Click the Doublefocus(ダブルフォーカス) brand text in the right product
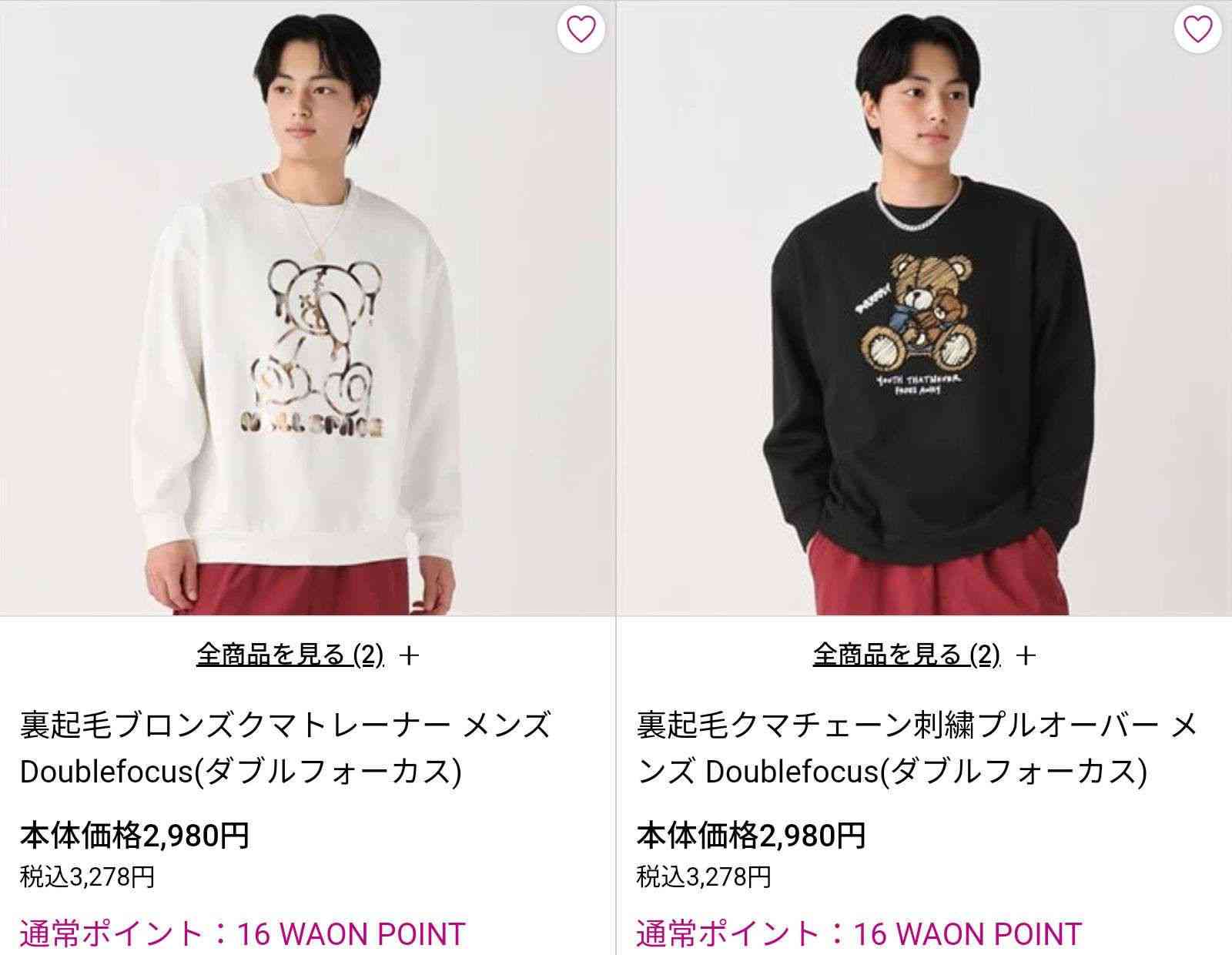Viewport: 1232px width, 955px height. (x=926, y=772)
